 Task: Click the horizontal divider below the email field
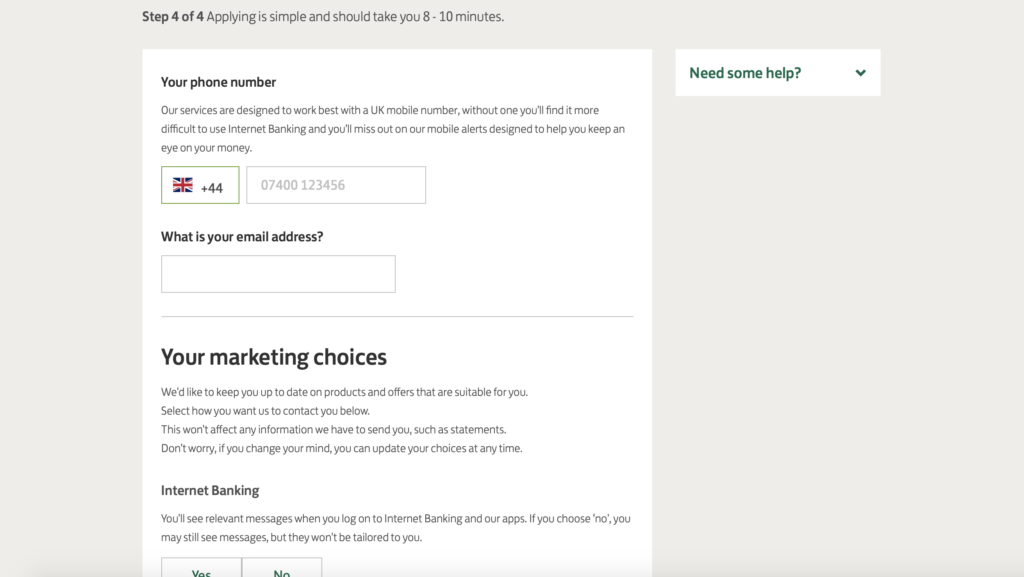pyautogui.click(x=397, y=317)
